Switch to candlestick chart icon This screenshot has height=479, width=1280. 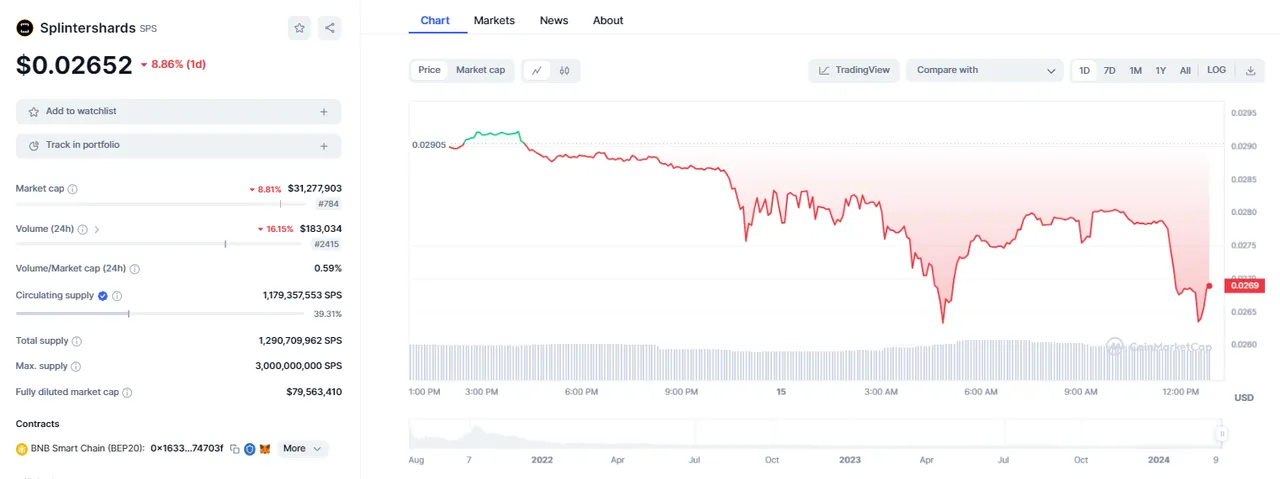point(565,70)
